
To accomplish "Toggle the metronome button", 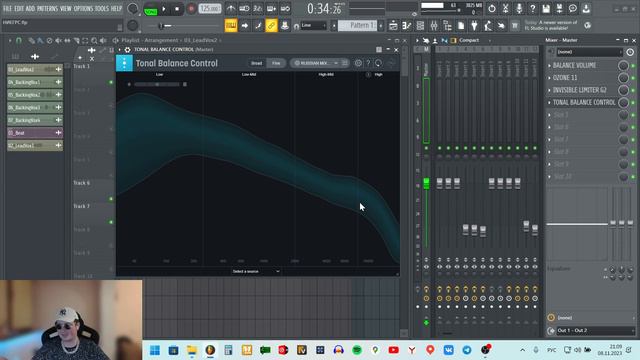I will point(231,9).
